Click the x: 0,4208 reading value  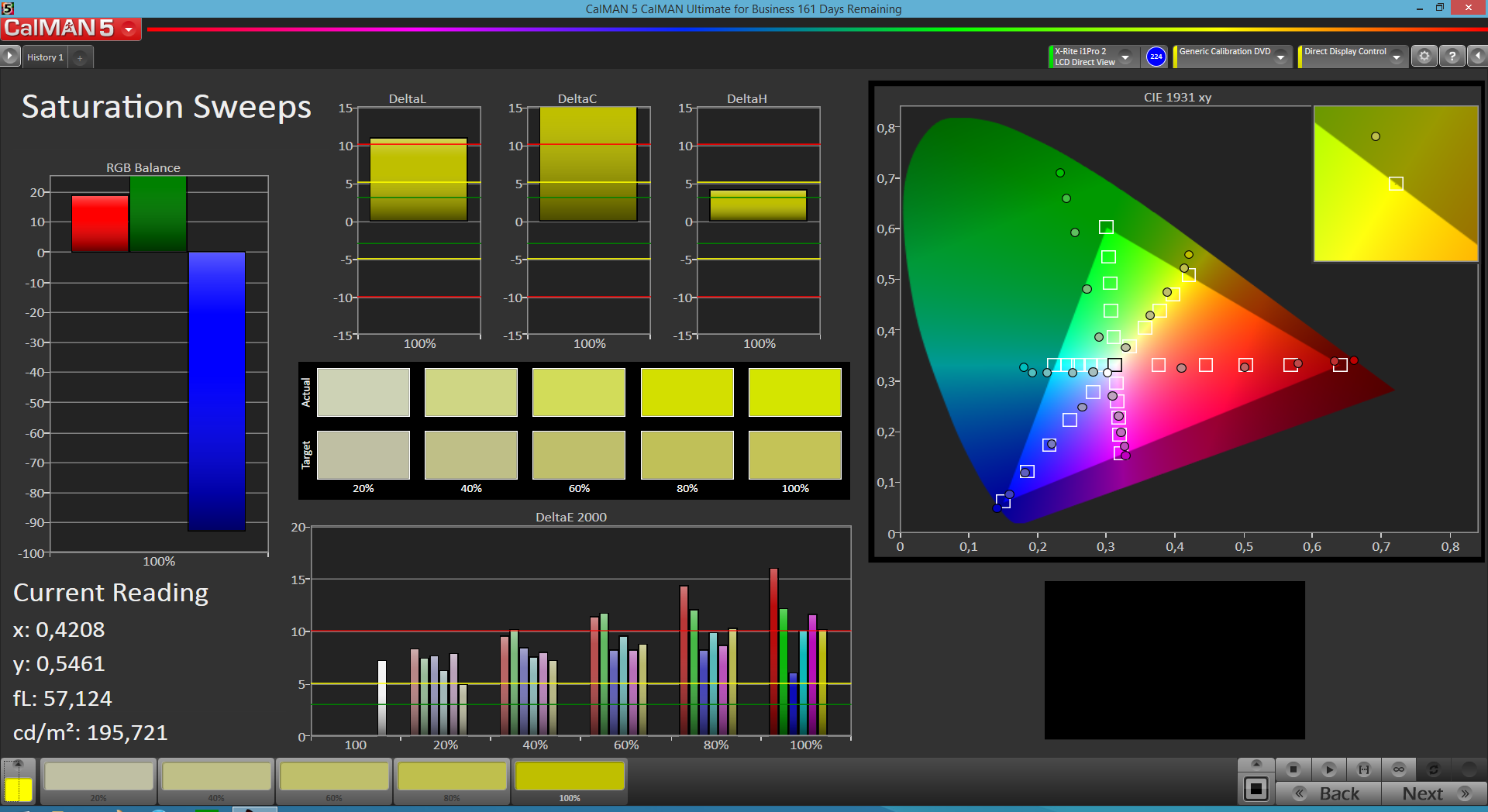tap(59, 629)
